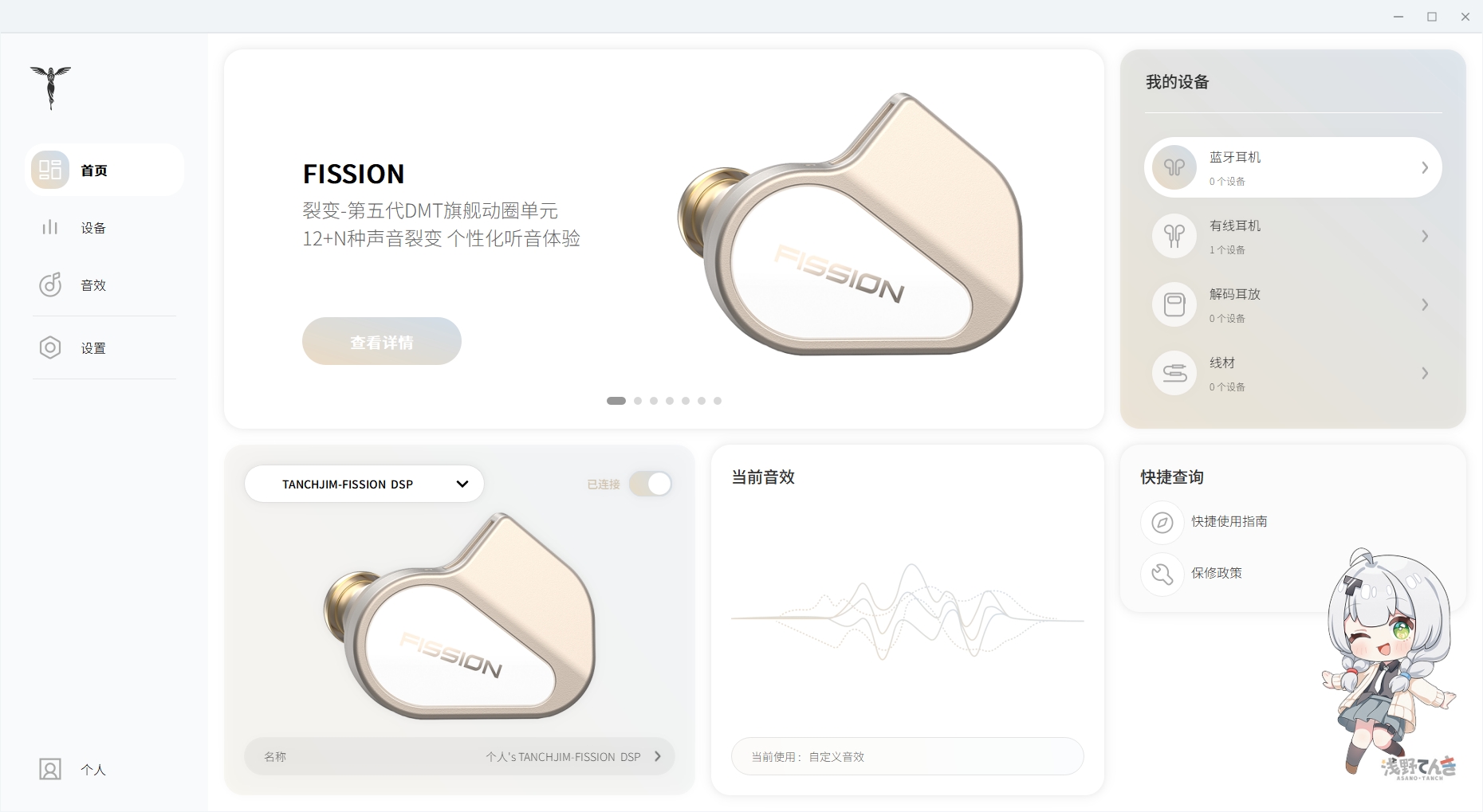Viewport: 1483px width, 812px height.
Task: Open the 个人 profile icon
Action: tap(50, 769)
